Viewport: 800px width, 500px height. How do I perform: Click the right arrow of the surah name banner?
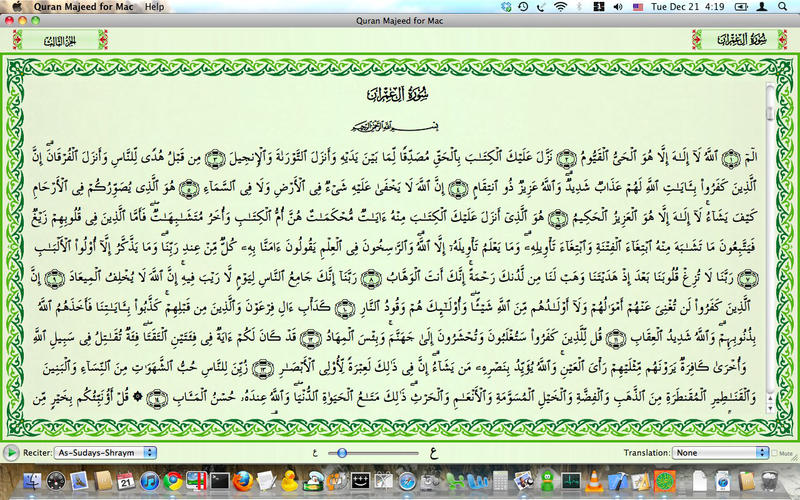782,40
